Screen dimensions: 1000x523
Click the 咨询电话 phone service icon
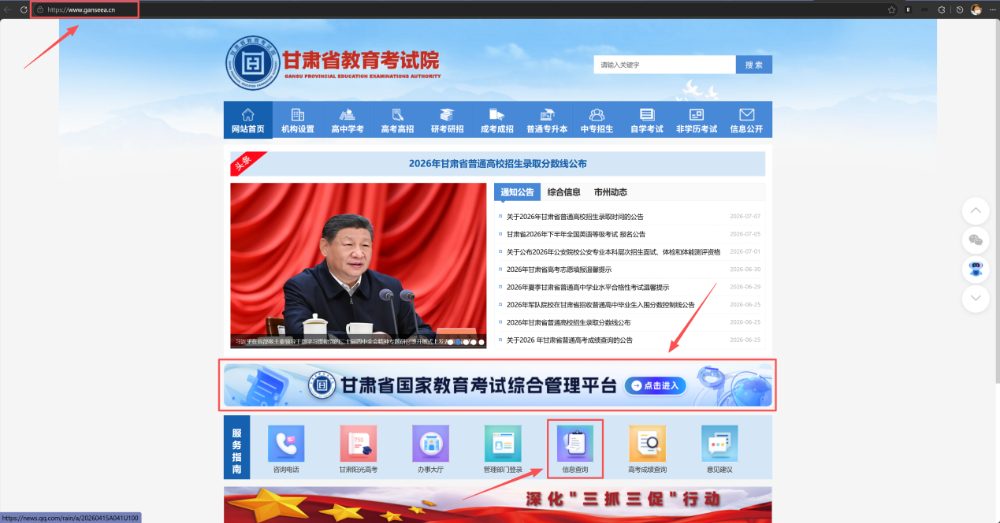[286, 444]
